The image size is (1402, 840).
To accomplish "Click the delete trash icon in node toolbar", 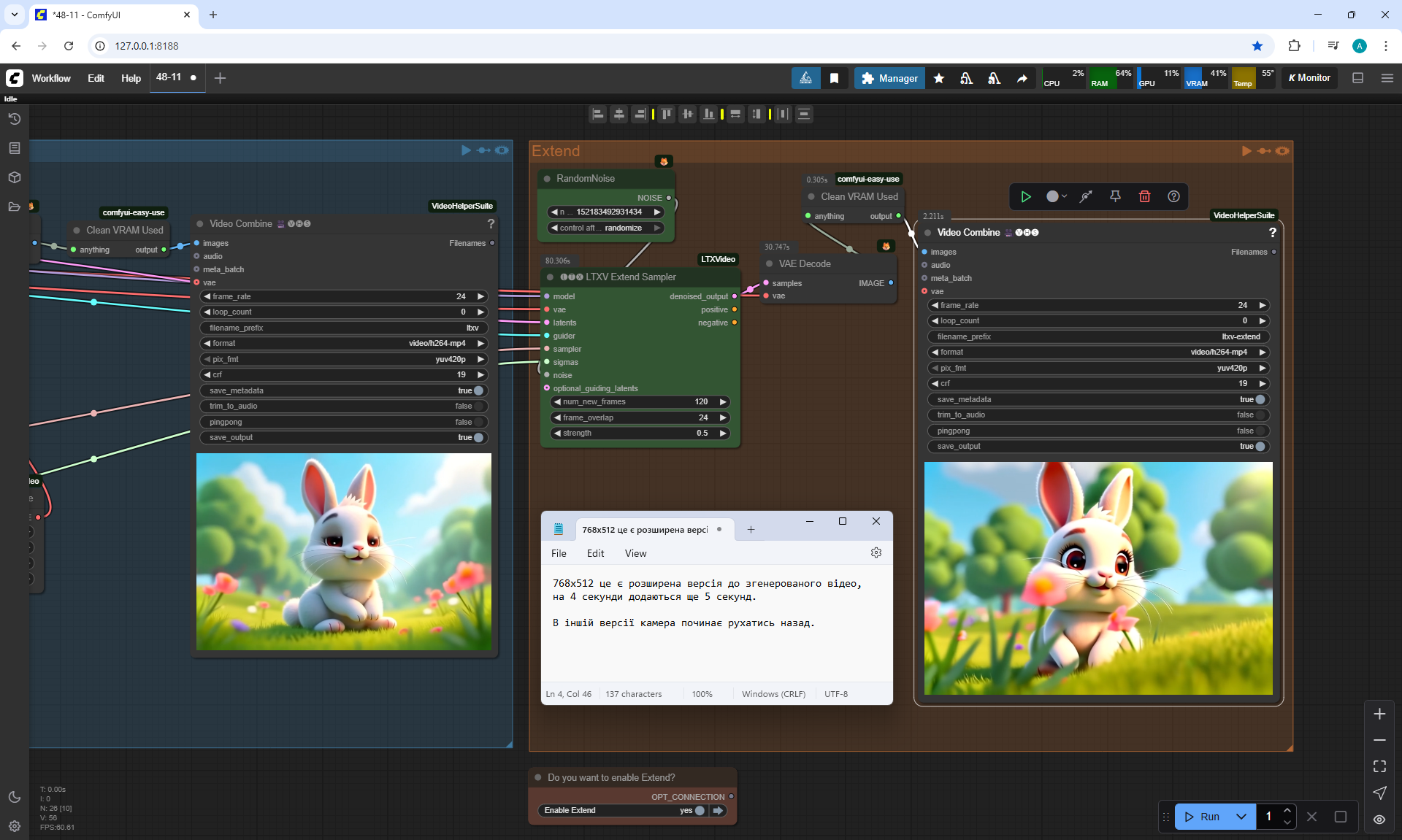I will click(1144, 196).
